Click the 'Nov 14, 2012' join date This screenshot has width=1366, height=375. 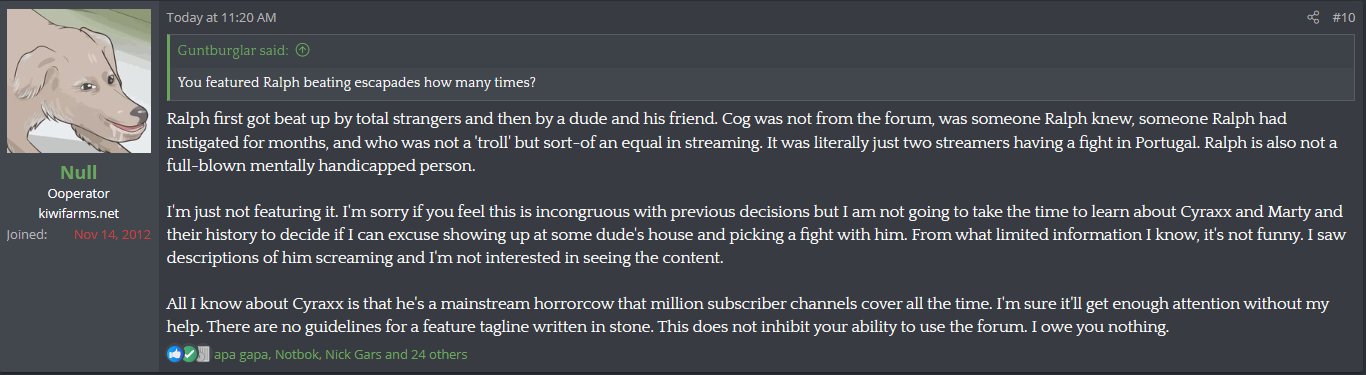click(113, 234)
